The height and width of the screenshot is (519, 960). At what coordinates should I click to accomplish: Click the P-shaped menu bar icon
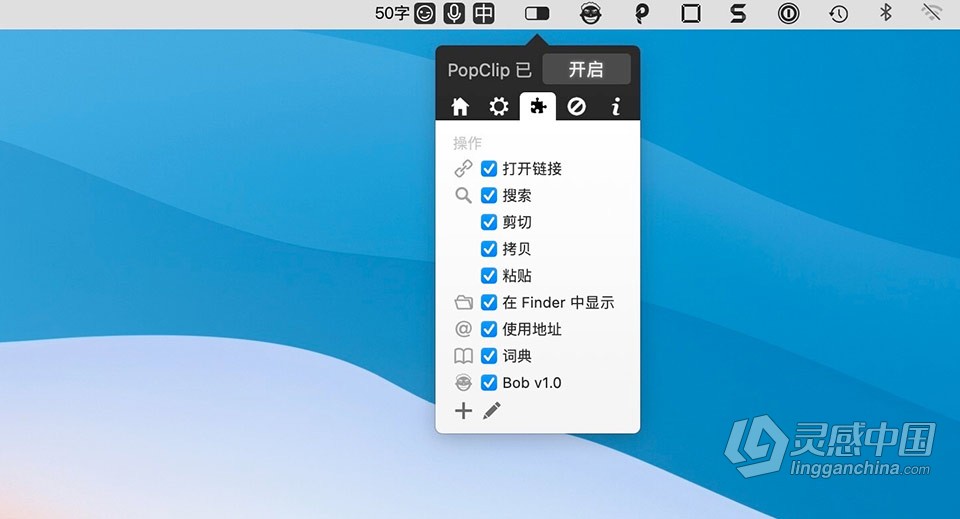point(641,13)
